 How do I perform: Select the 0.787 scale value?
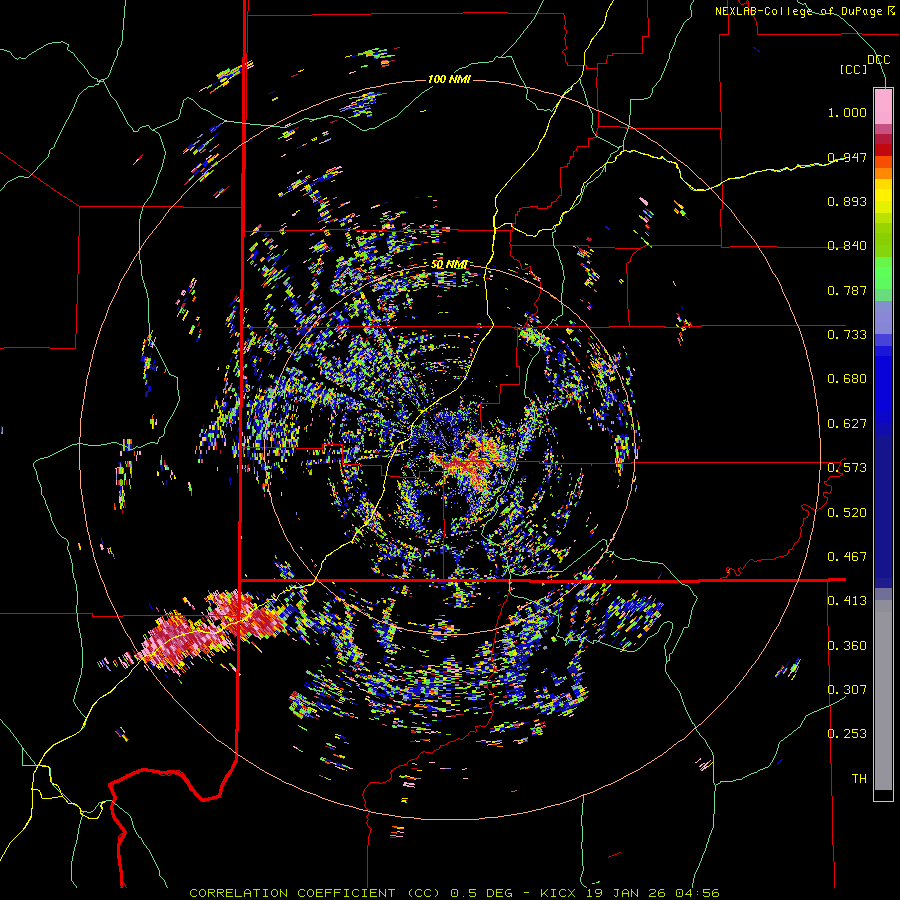pos(847,290)
